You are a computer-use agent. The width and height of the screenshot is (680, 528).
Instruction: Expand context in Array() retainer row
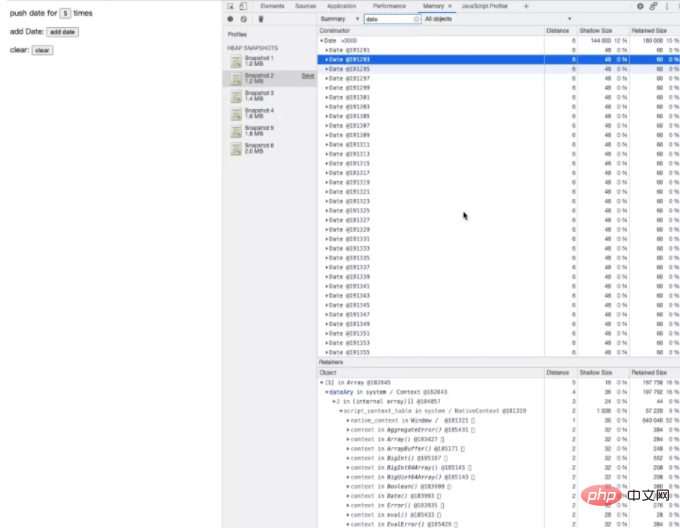tap(348, 440)
